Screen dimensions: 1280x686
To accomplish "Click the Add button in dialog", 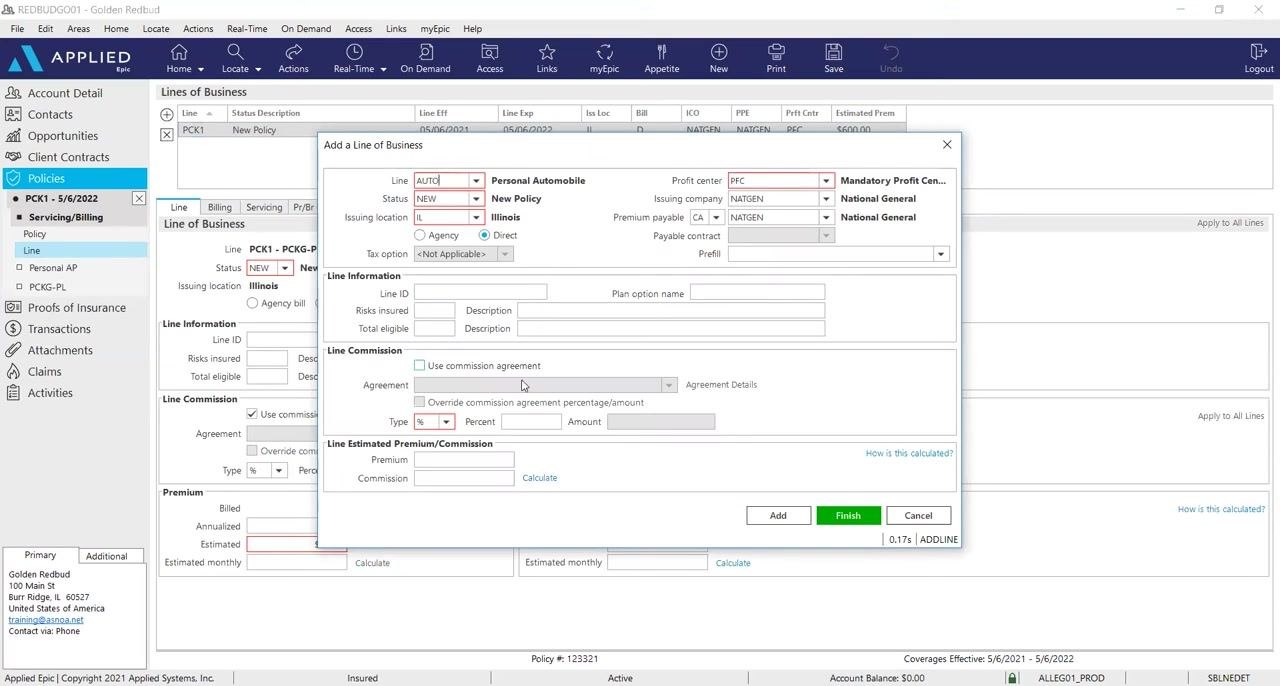I will point(778,516).
